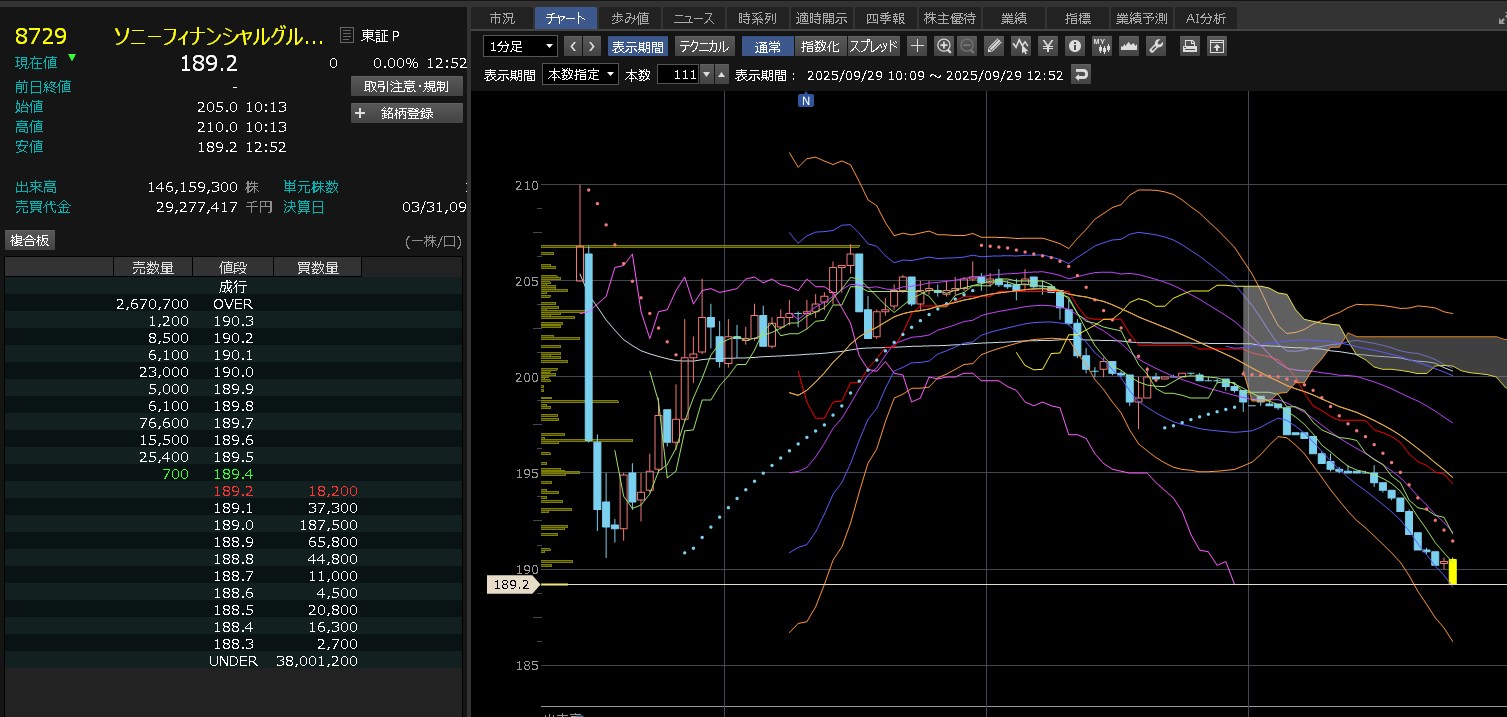Select the pencil drawing tool
The height and width of the screenshot is (717, 1507).
[993, 46]
